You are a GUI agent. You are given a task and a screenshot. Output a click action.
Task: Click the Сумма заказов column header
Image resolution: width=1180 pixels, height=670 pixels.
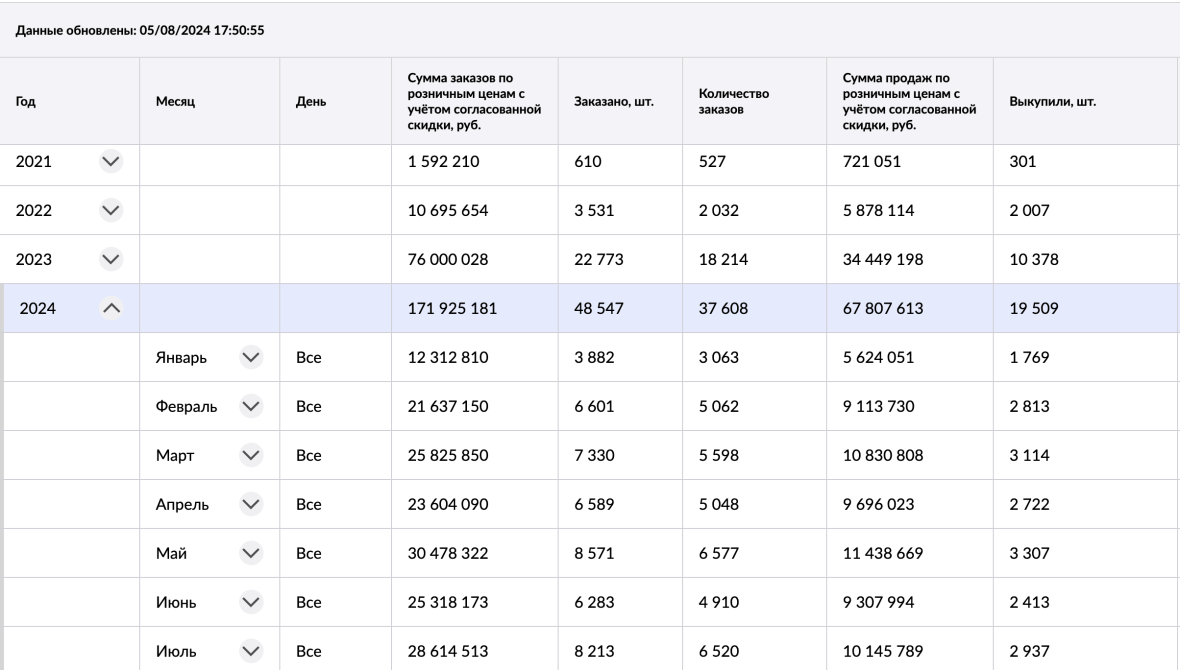(475, 101)
